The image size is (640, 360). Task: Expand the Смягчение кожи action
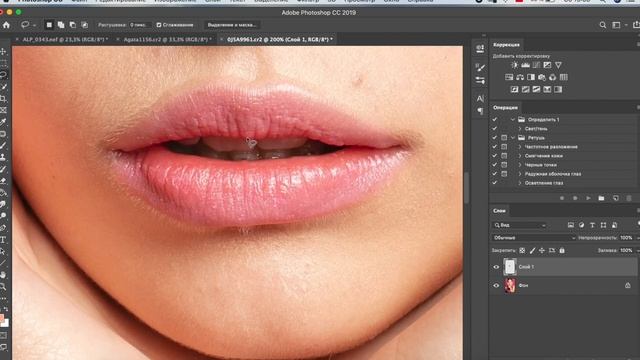pos(520,156)
